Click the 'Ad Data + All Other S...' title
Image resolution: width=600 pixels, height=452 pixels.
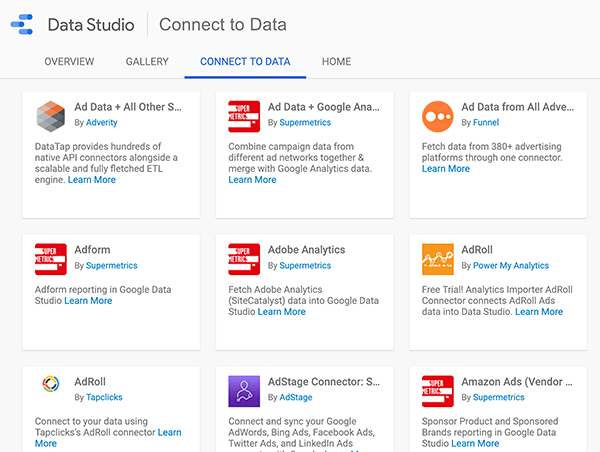pos(128,107)
